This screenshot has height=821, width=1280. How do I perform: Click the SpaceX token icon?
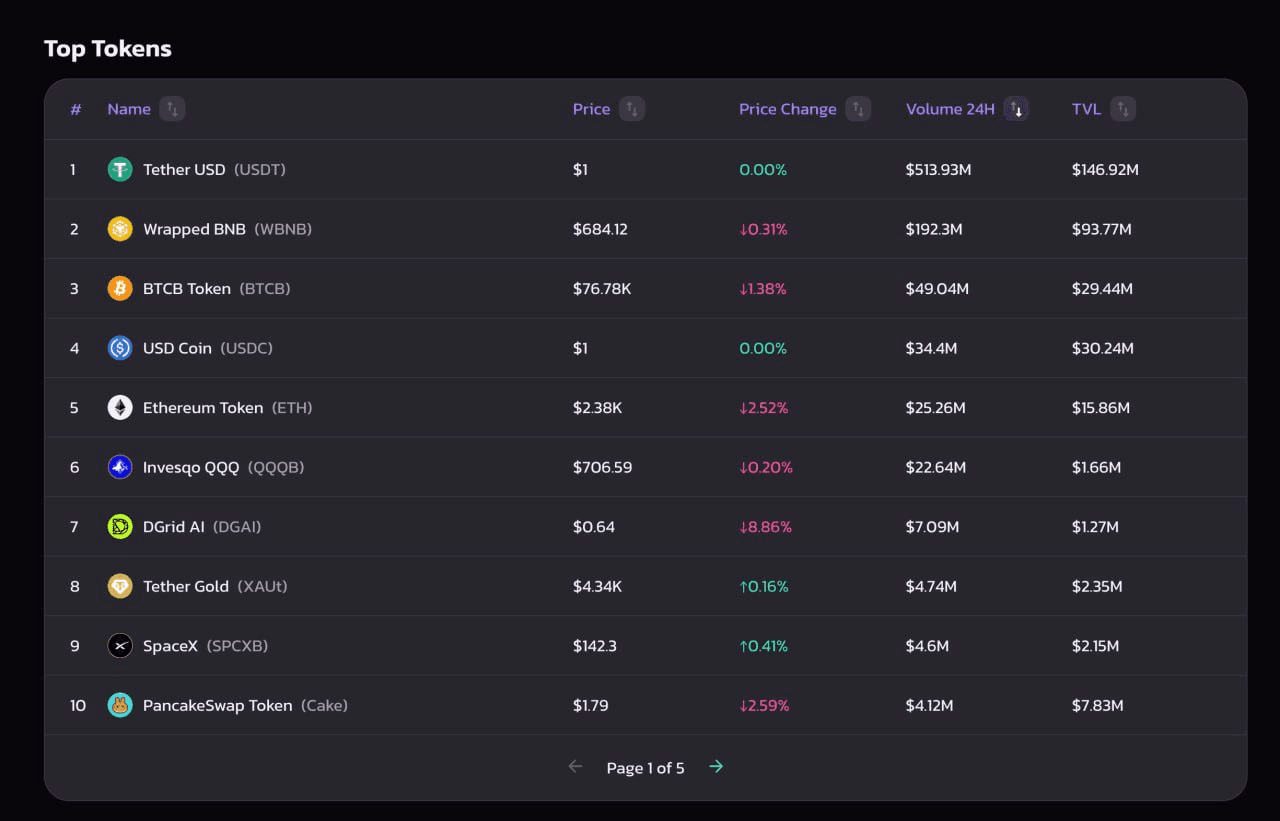tap(120, 646)
